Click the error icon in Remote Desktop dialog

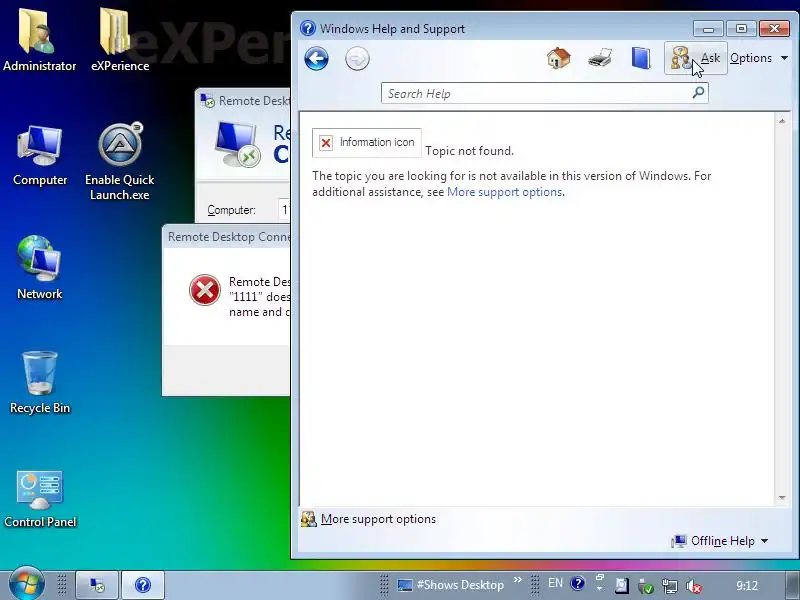coord(205,290)
